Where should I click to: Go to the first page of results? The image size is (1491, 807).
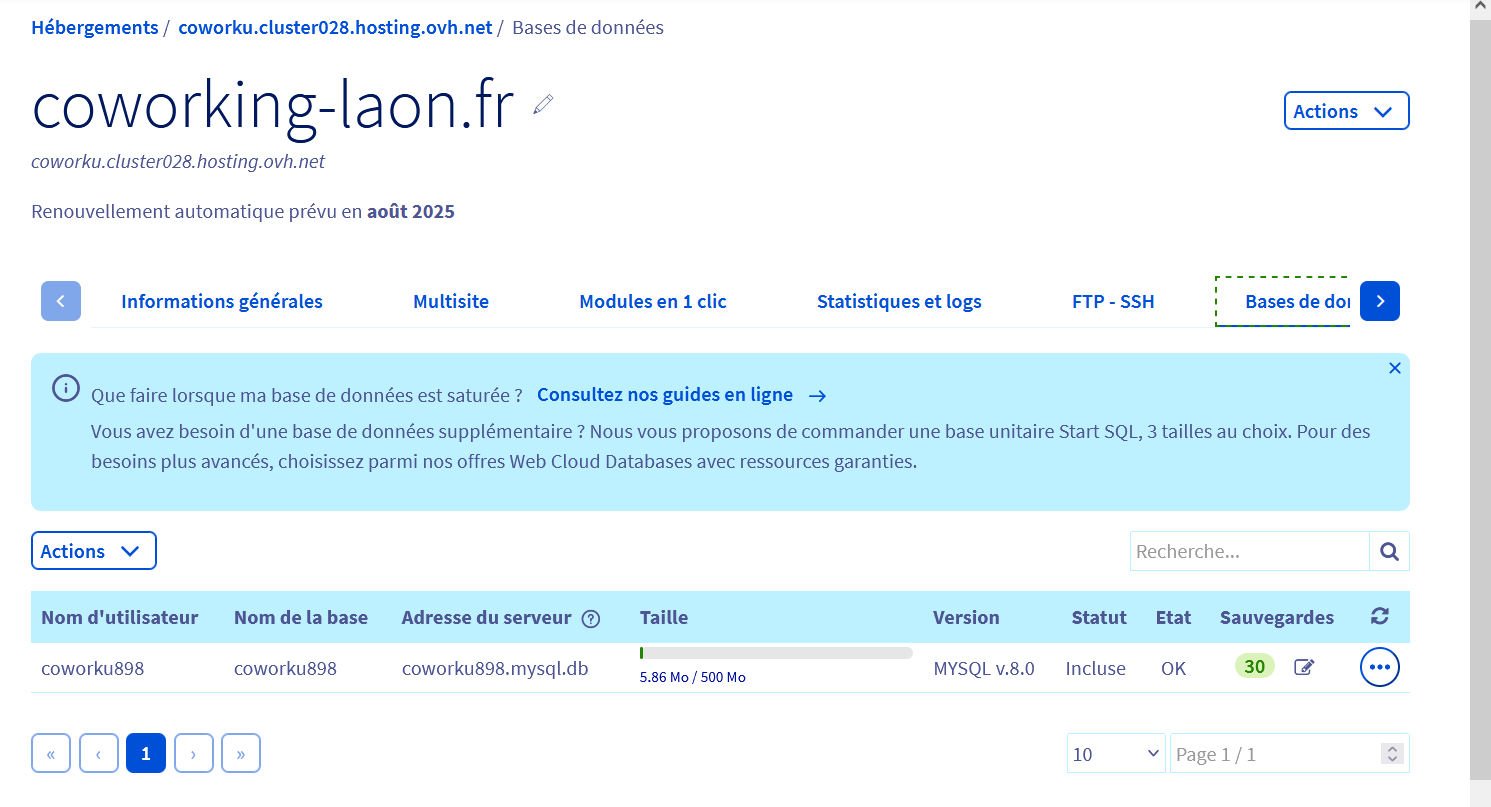tap(51, 754)
